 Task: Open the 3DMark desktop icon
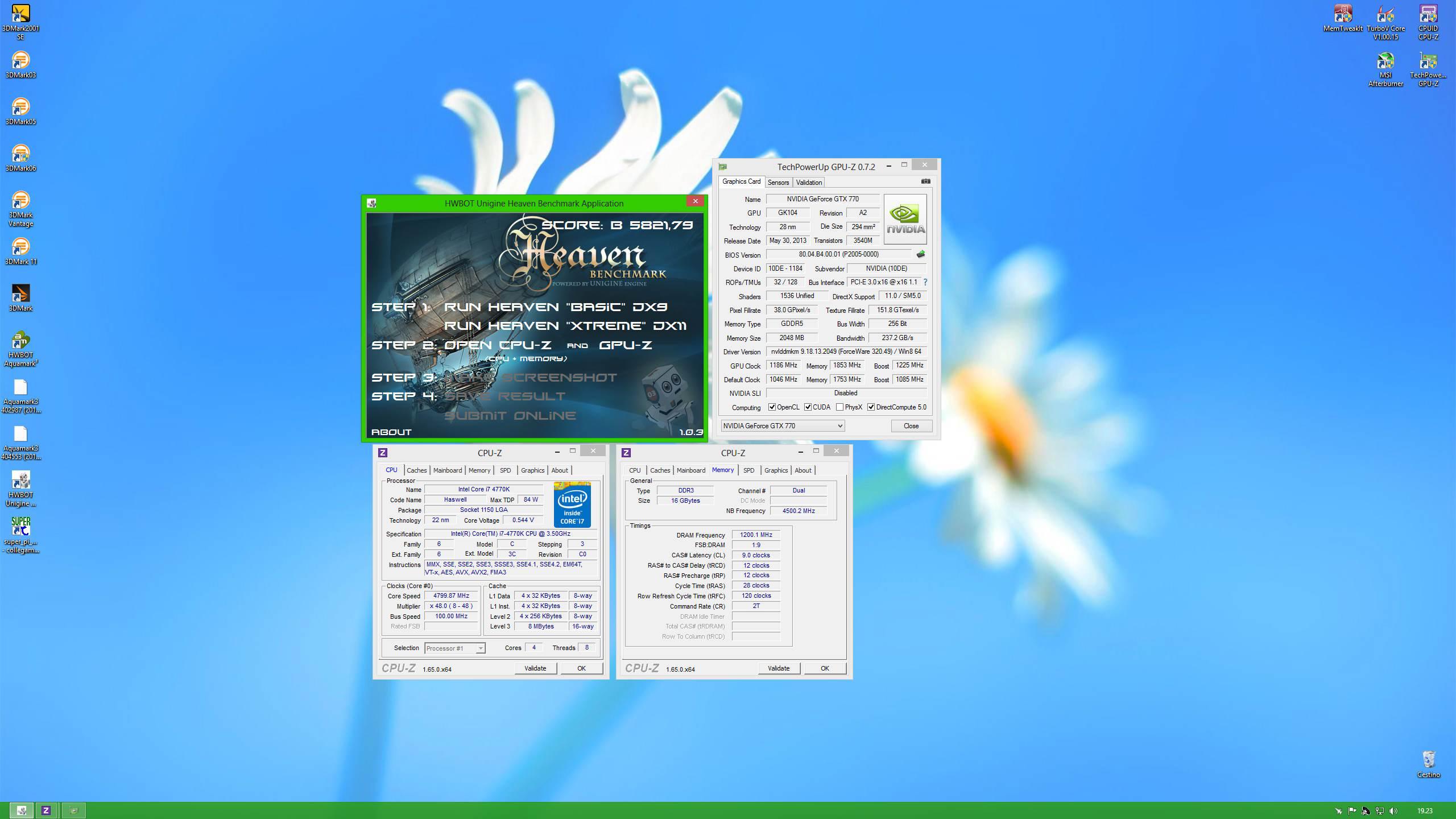[x=20, y=297]
